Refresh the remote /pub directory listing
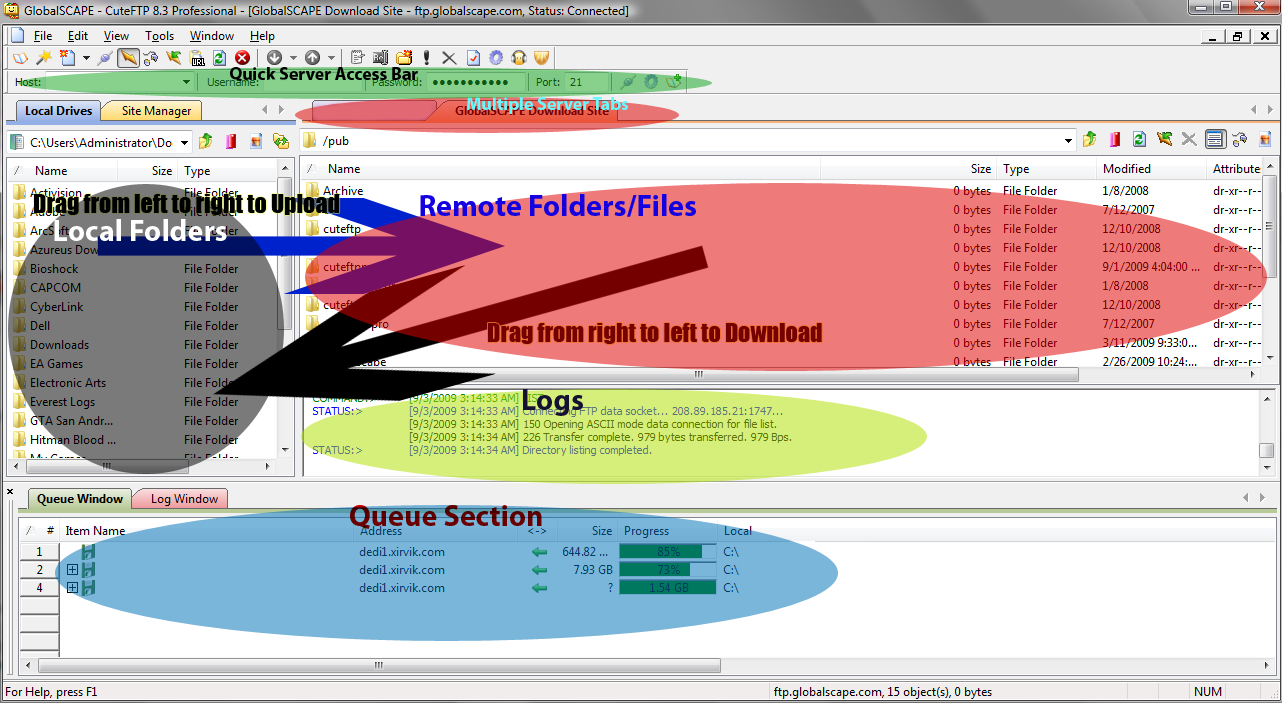 tap(1139, 140)
